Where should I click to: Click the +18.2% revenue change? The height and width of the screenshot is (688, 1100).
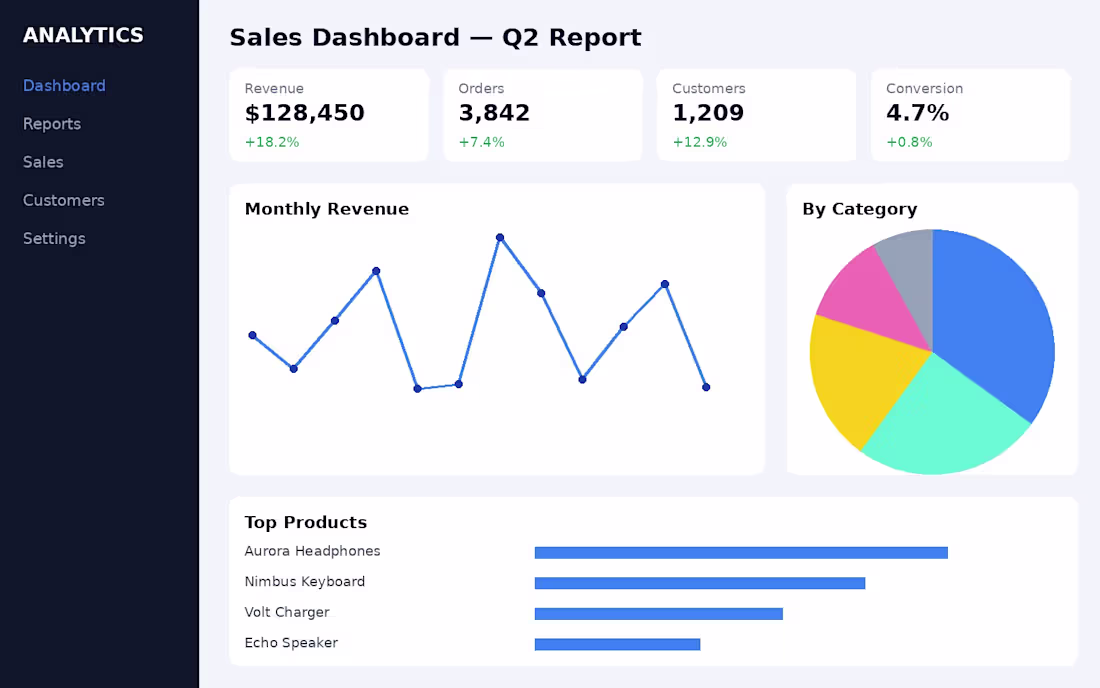coord(272,142)
